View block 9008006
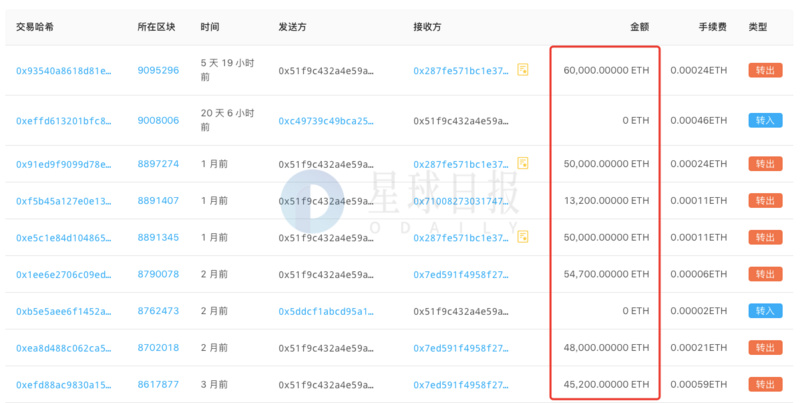 click(158, 120)
